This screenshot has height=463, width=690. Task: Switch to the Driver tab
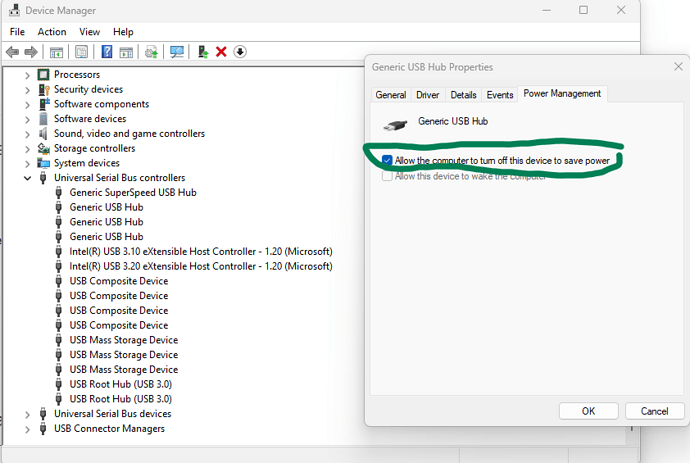click(427, 95)
